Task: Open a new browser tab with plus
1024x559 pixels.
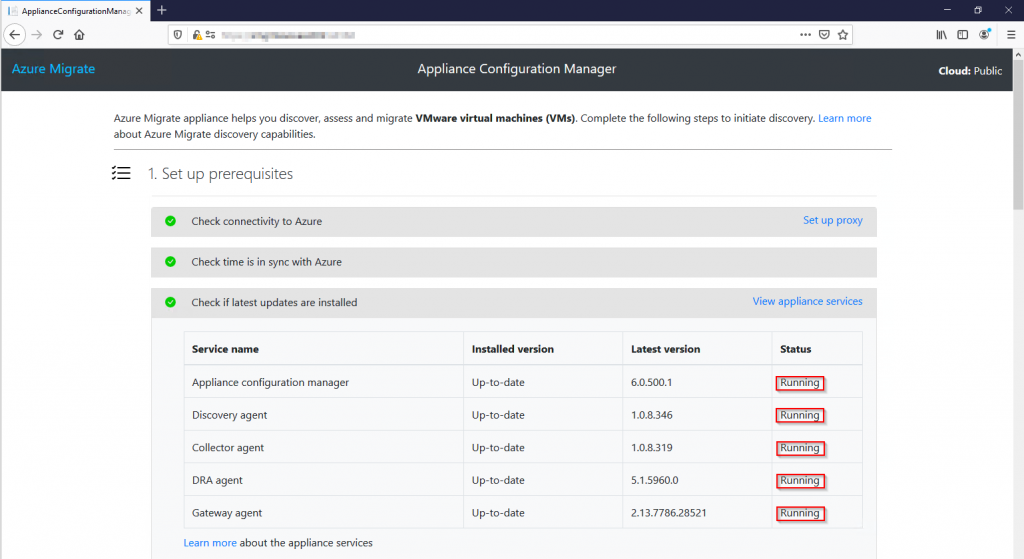Action: [x=162, y=10]
